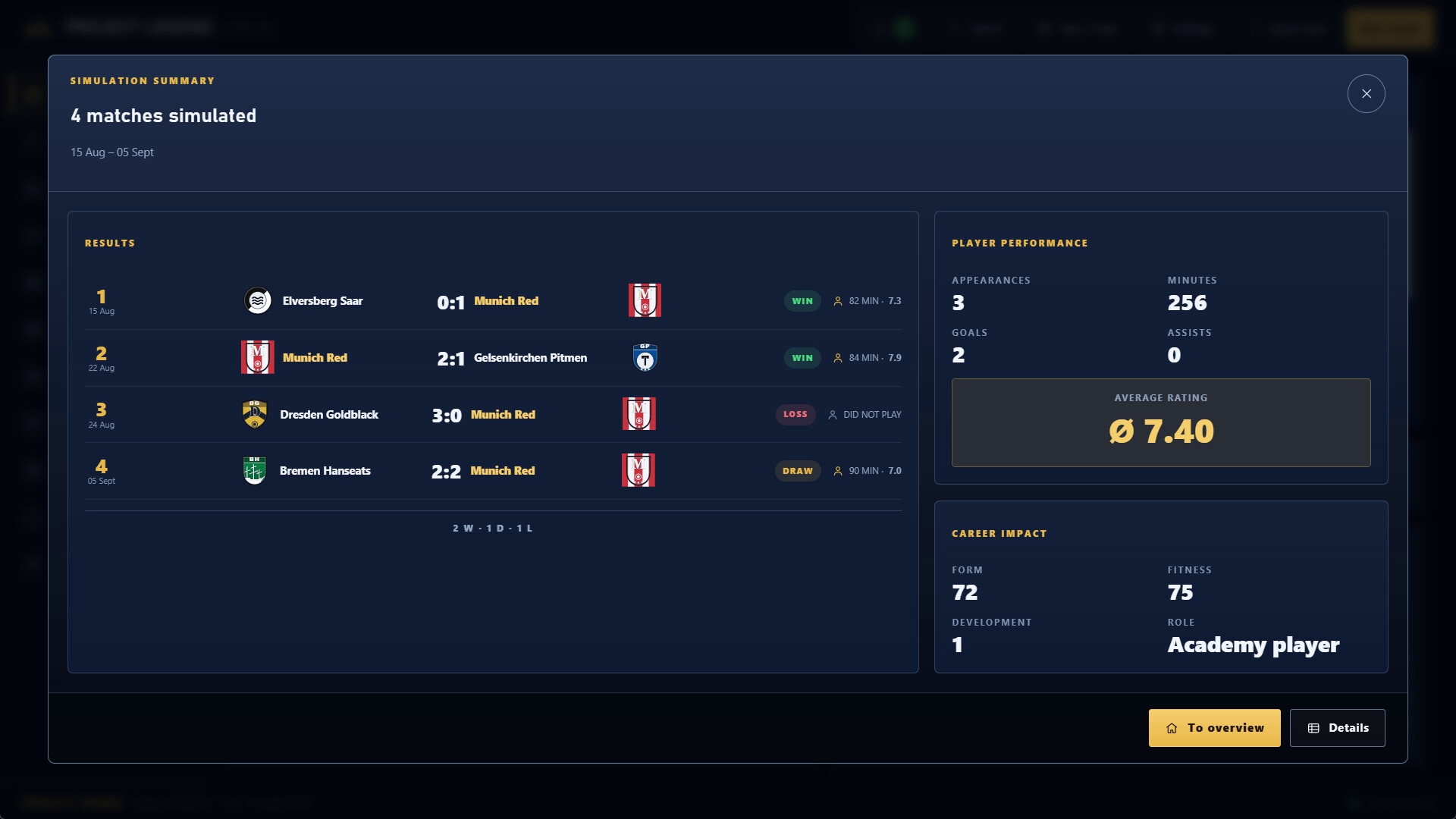Click the player icon beside 90 MIN
1456x819 pixels.
pos(838,471)
